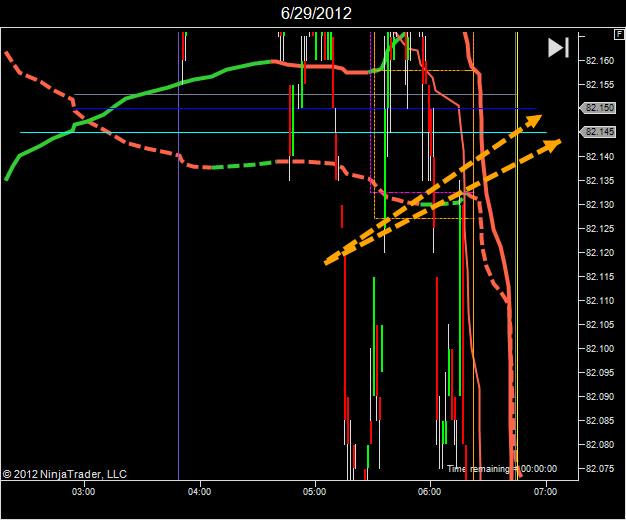Click the 04:00 time axis label
The height and width of the screenshot is (520, 626).
point(199,491)
